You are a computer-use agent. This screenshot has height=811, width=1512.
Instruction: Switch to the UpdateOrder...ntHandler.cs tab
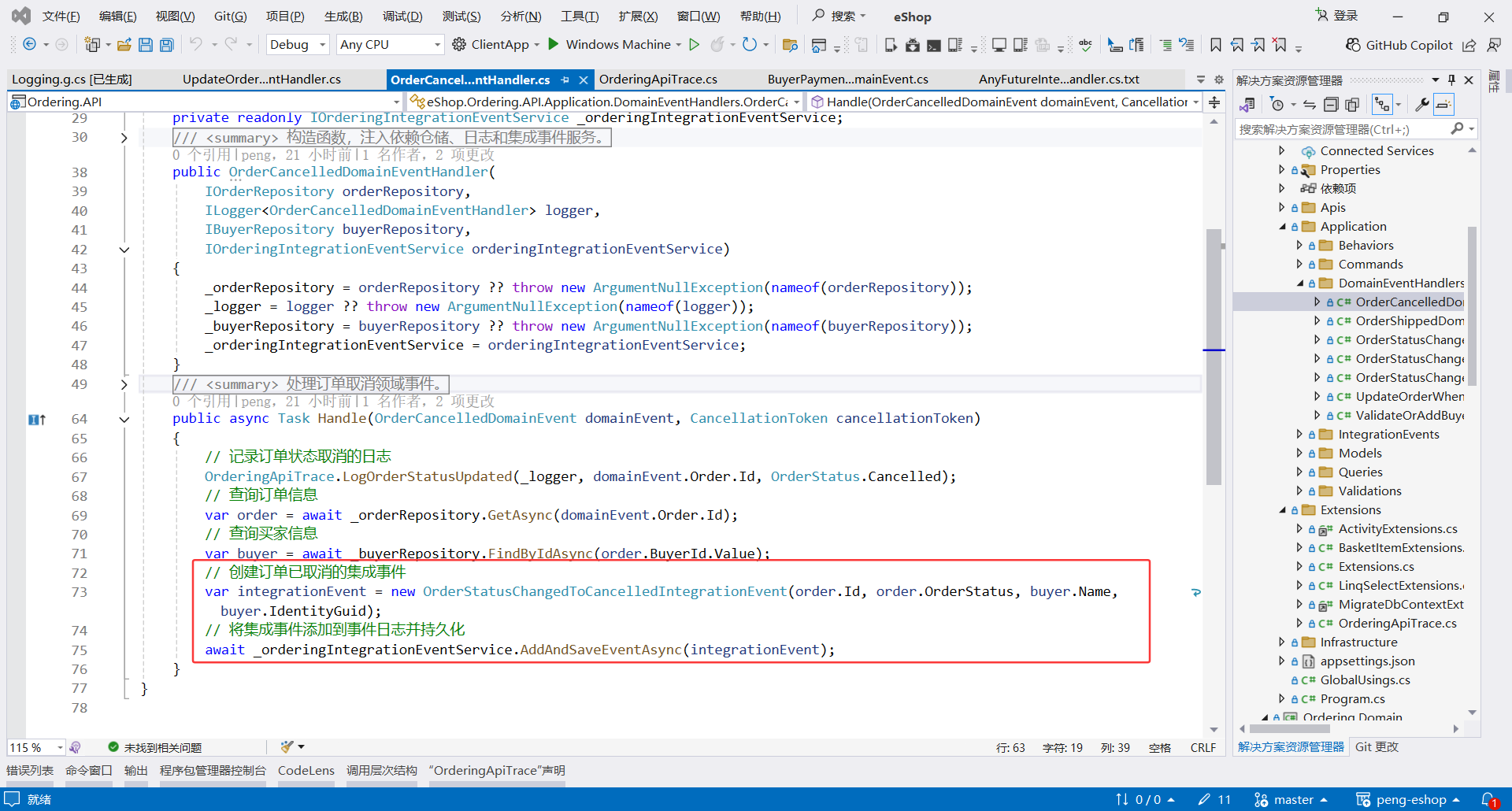click(261, 80)
